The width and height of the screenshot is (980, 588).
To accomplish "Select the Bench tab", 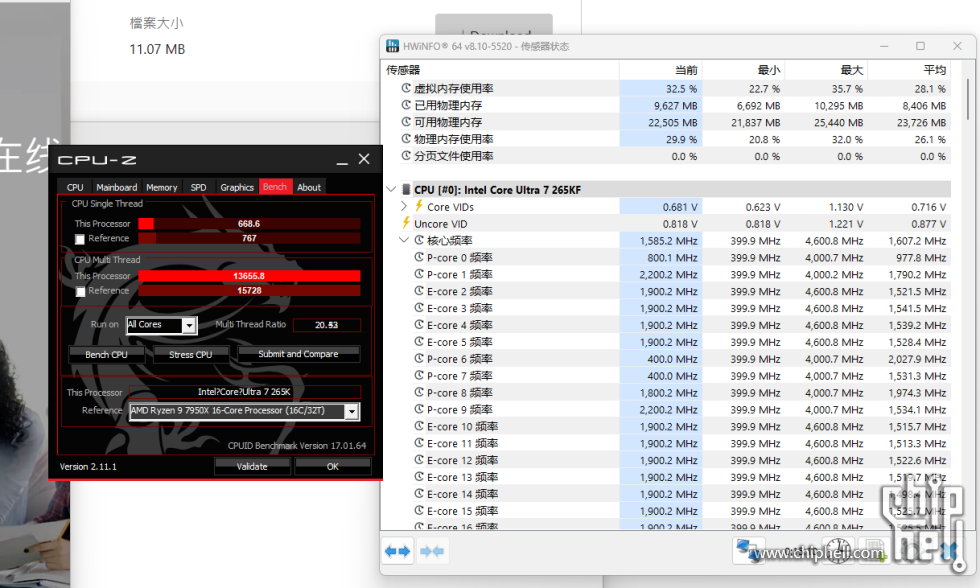I will pyautogui.click(x=275, y=186).
